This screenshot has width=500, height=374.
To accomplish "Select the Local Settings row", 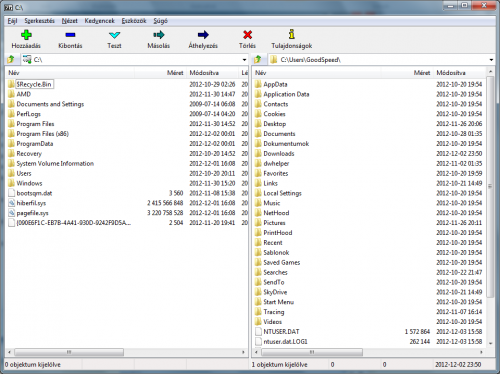I will point(370,193).
